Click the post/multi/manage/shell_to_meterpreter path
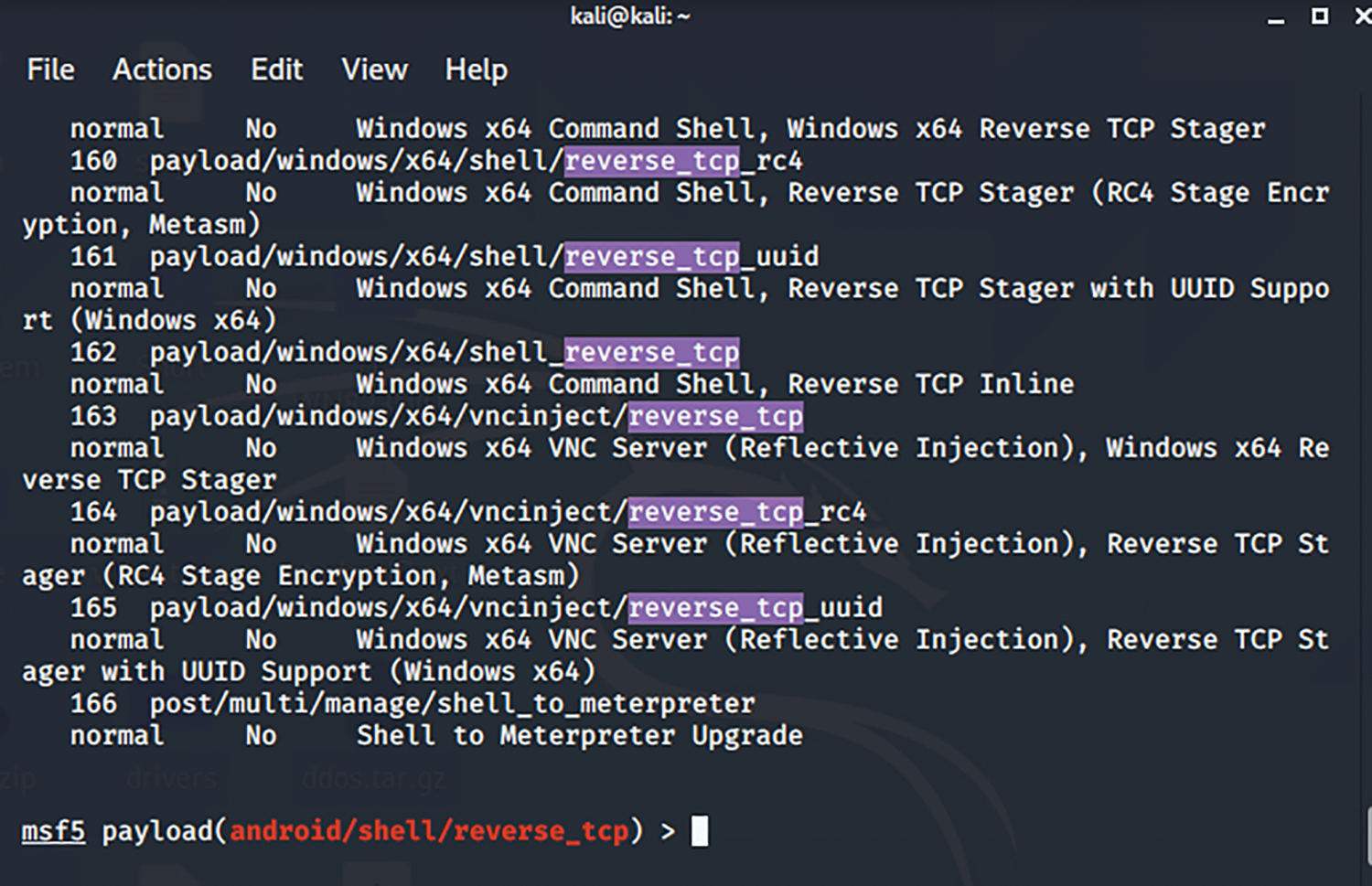 pos(453,703)
